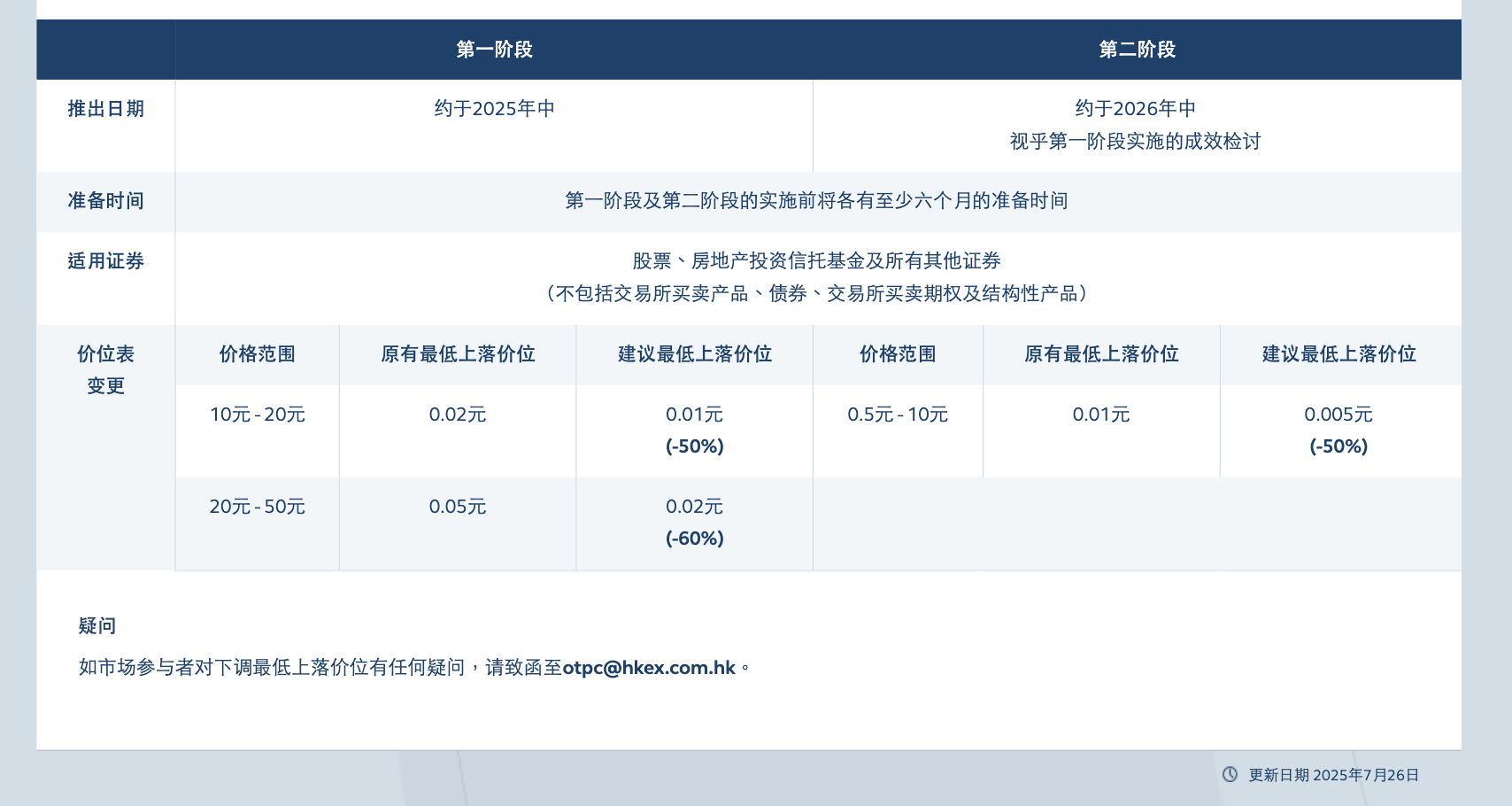Click the clock icon beside the update date

1230,774
